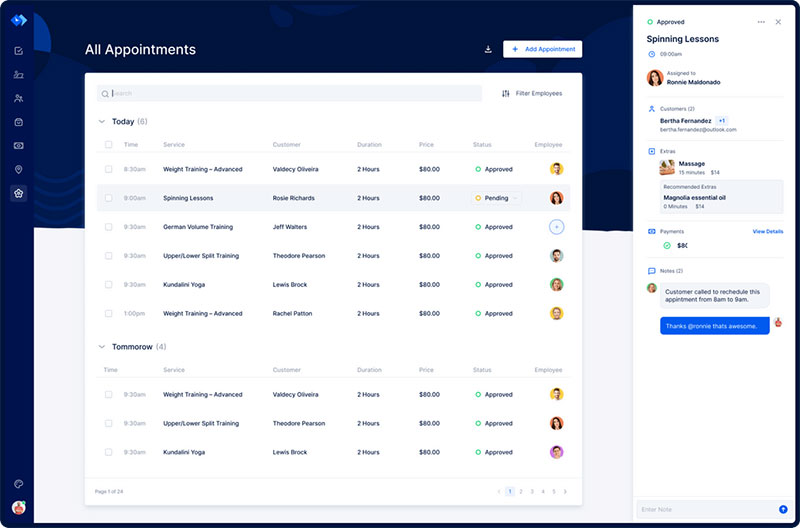Go to page 3 in pagination
The width and height of the screenshot is (800, 528).
532,492
